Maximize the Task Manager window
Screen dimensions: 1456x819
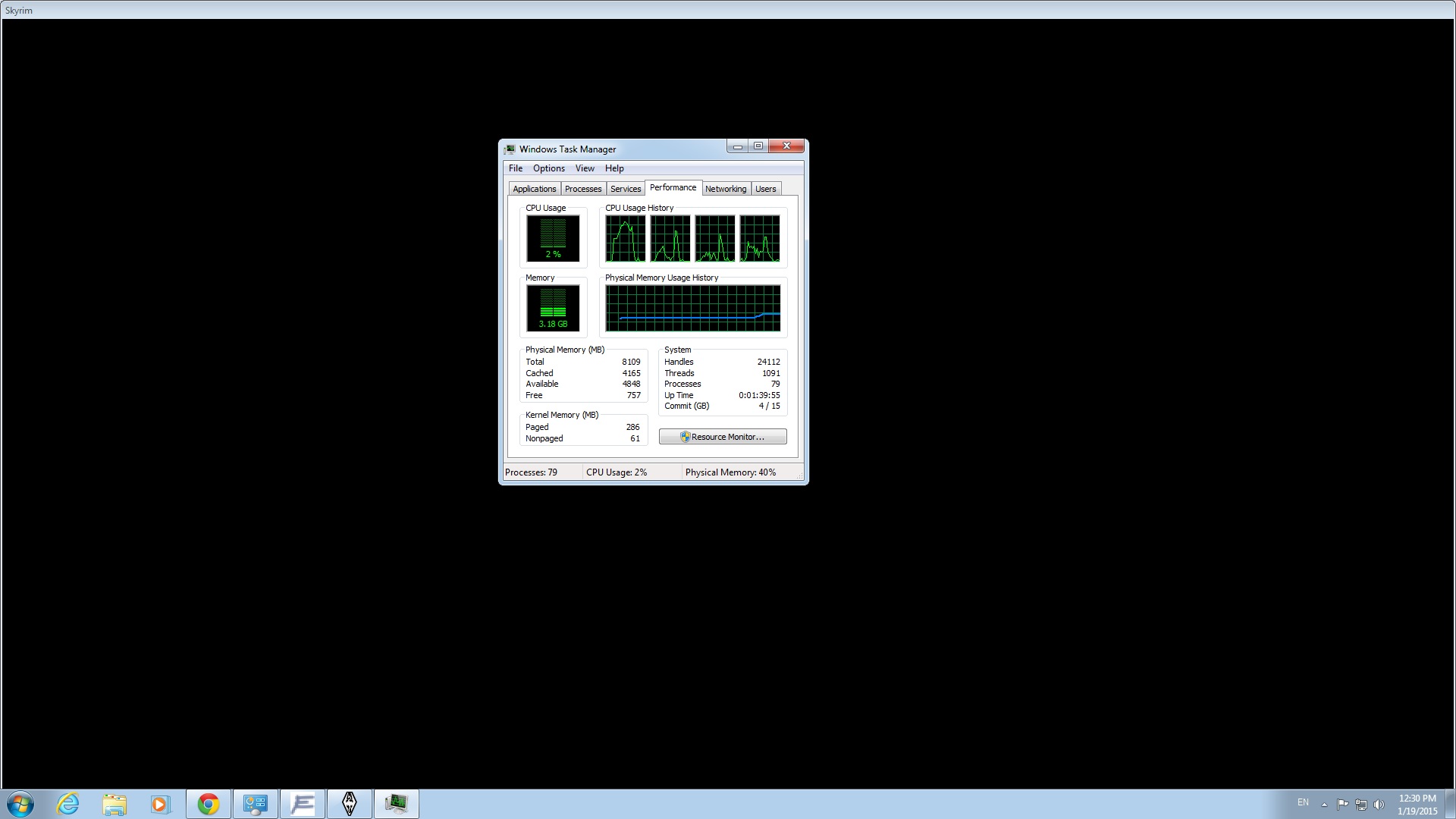[758, 146]
